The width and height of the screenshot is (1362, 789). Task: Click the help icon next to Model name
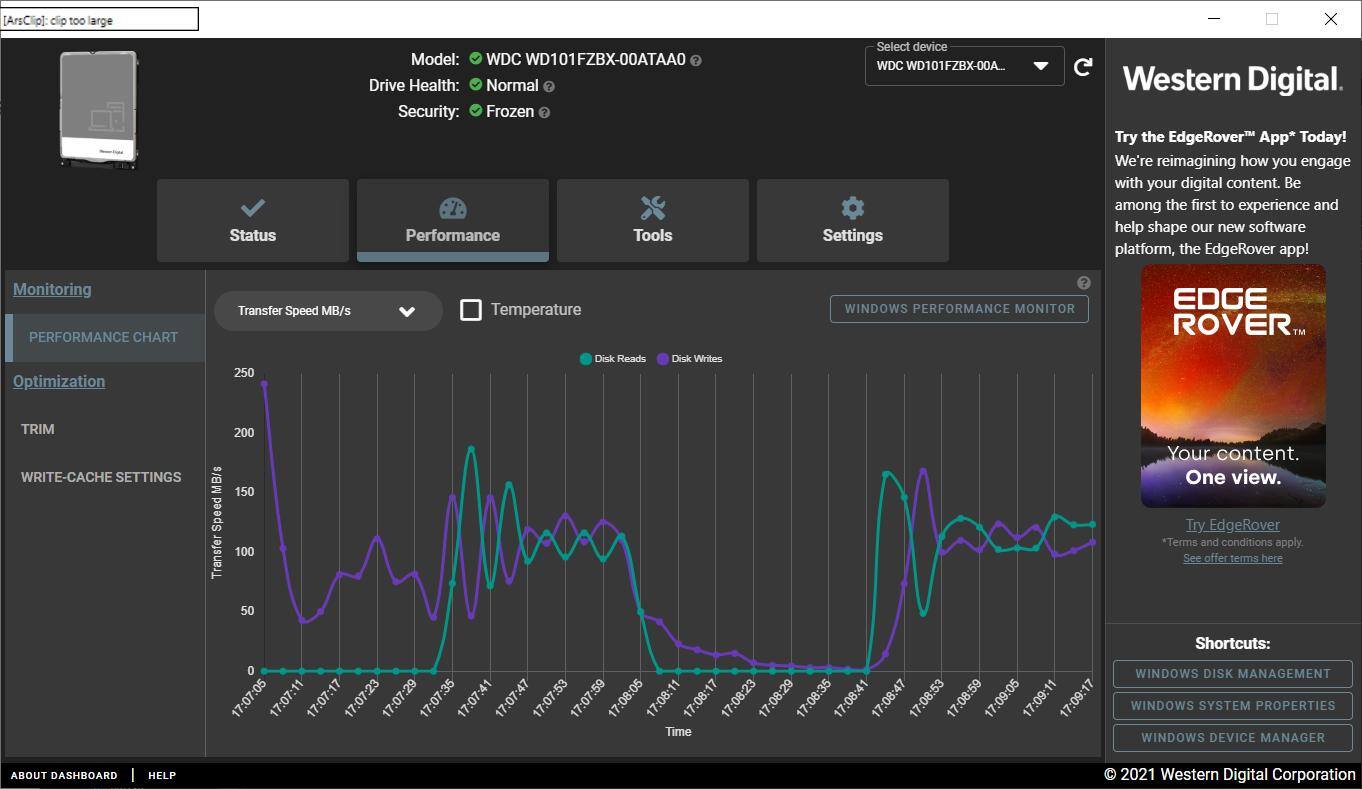[696, 60]
